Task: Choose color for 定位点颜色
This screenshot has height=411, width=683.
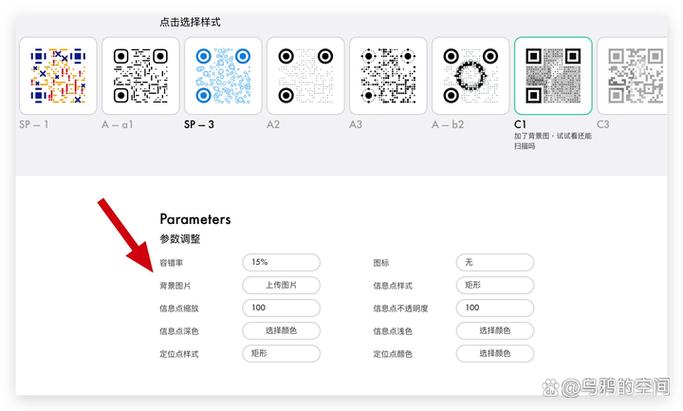Action: (x=495, y=353)
